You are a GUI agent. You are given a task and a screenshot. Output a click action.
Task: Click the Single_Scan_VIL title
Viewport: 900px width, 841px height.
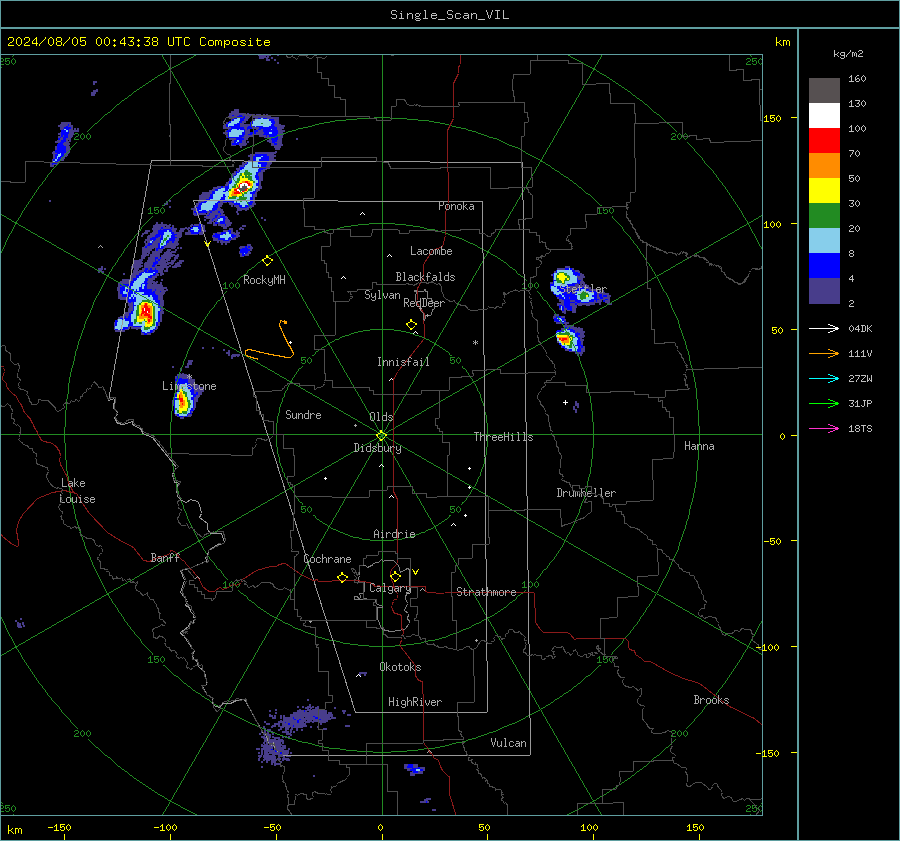(449, 15)
